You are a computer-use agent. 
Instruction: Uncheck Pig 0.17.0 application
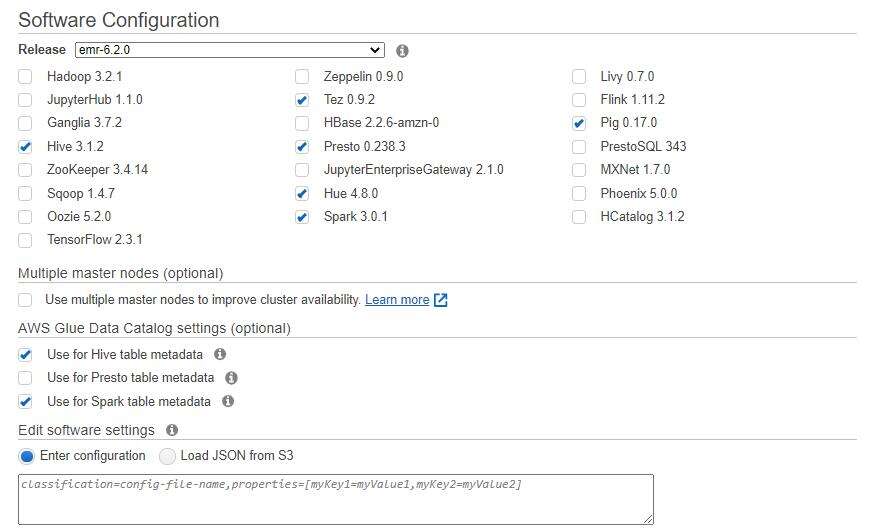point(579,124)
